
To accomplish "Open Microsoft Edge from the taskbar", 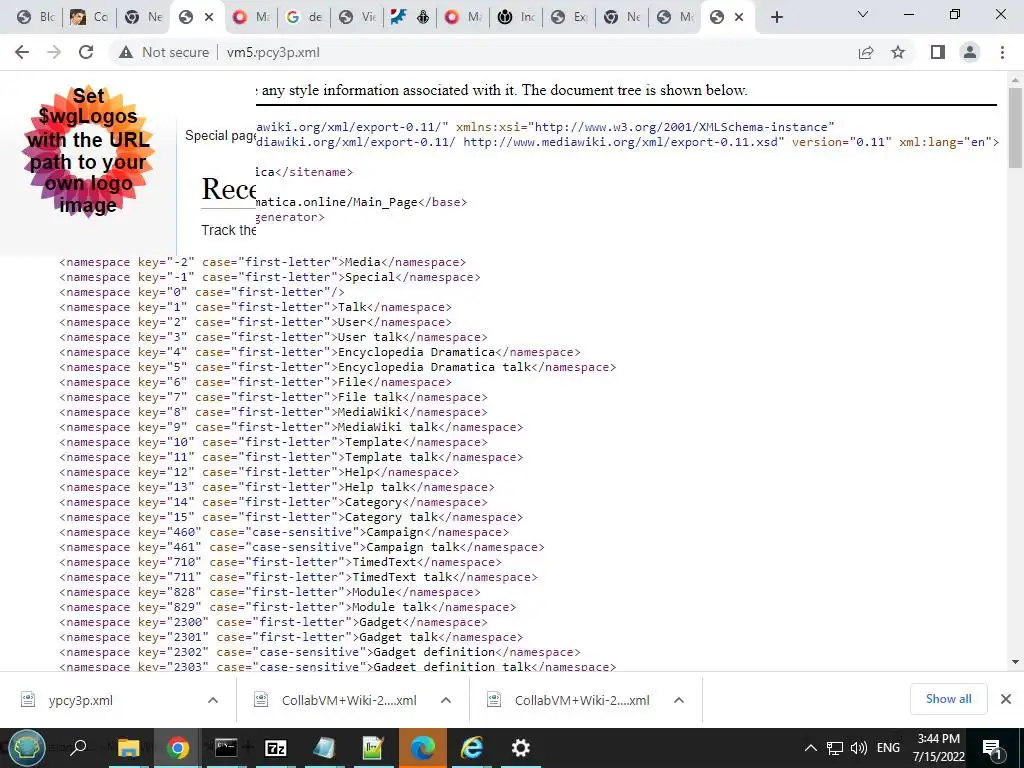I will click(423, 748).
